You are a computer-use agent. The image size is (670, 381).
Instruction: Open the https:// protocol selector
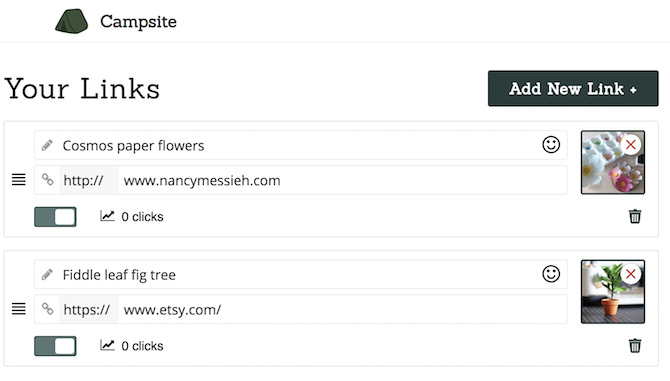tap(88, 309)
